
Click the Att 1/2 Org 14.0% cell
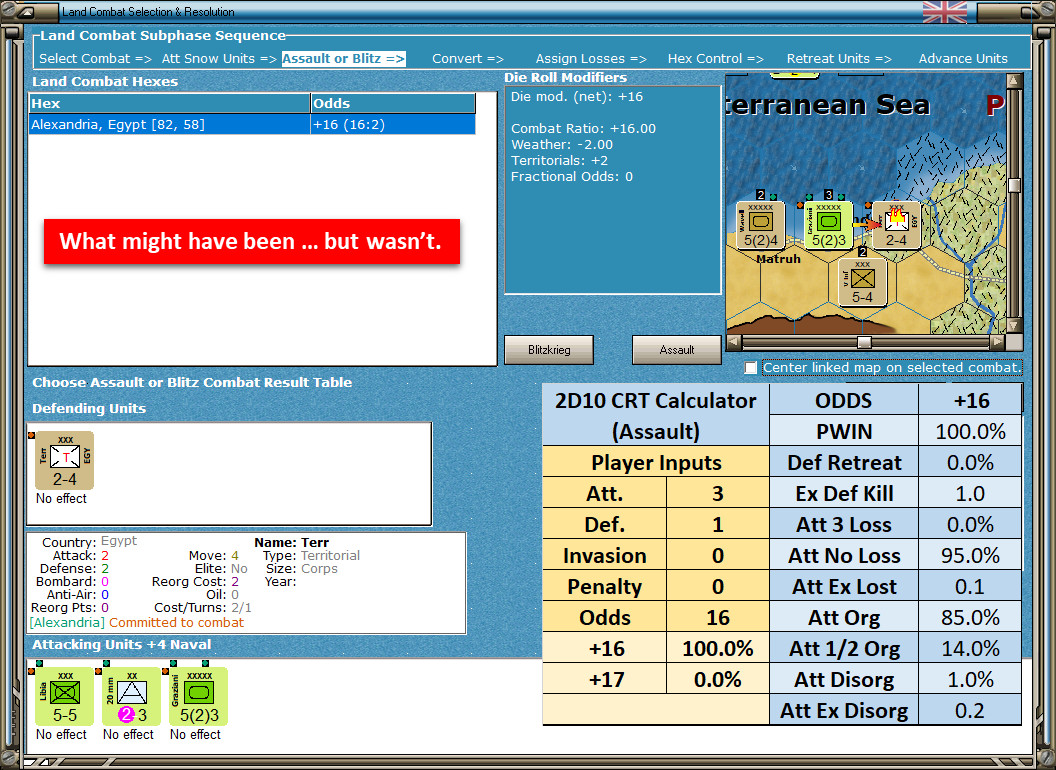click(970, 649)
